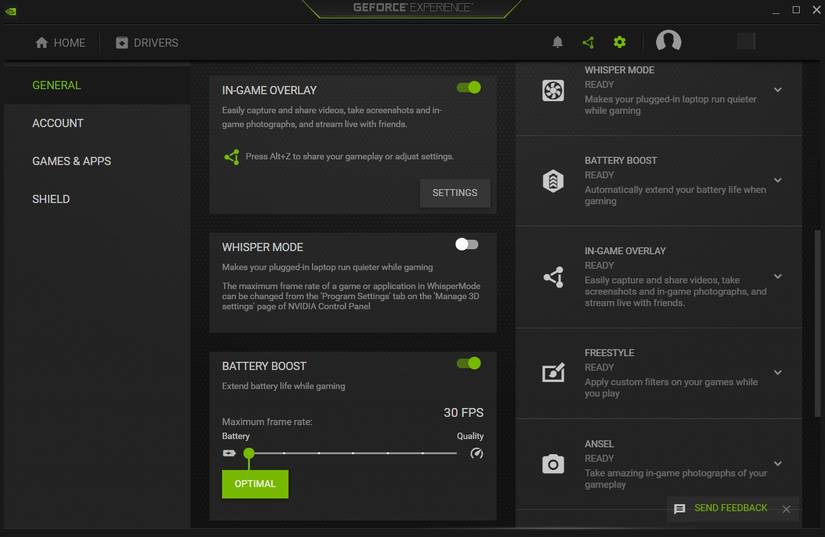Screen dimensions: 825x537
Task: Click the Drivers download icon
Action: tap(122, 43)
